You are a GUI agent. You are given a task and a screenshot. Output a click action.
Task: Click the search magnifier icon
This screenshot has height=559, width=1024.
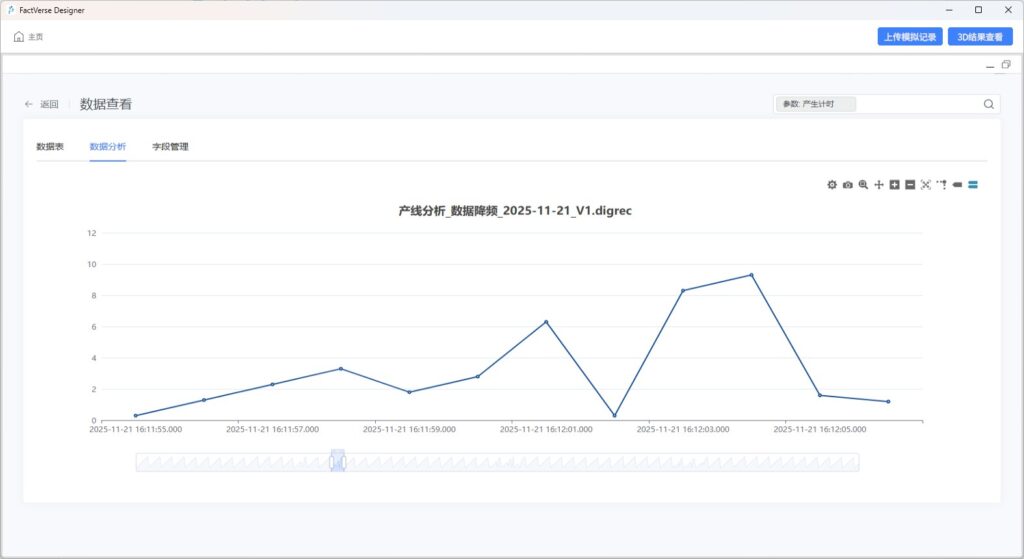[x=988, y=104]
